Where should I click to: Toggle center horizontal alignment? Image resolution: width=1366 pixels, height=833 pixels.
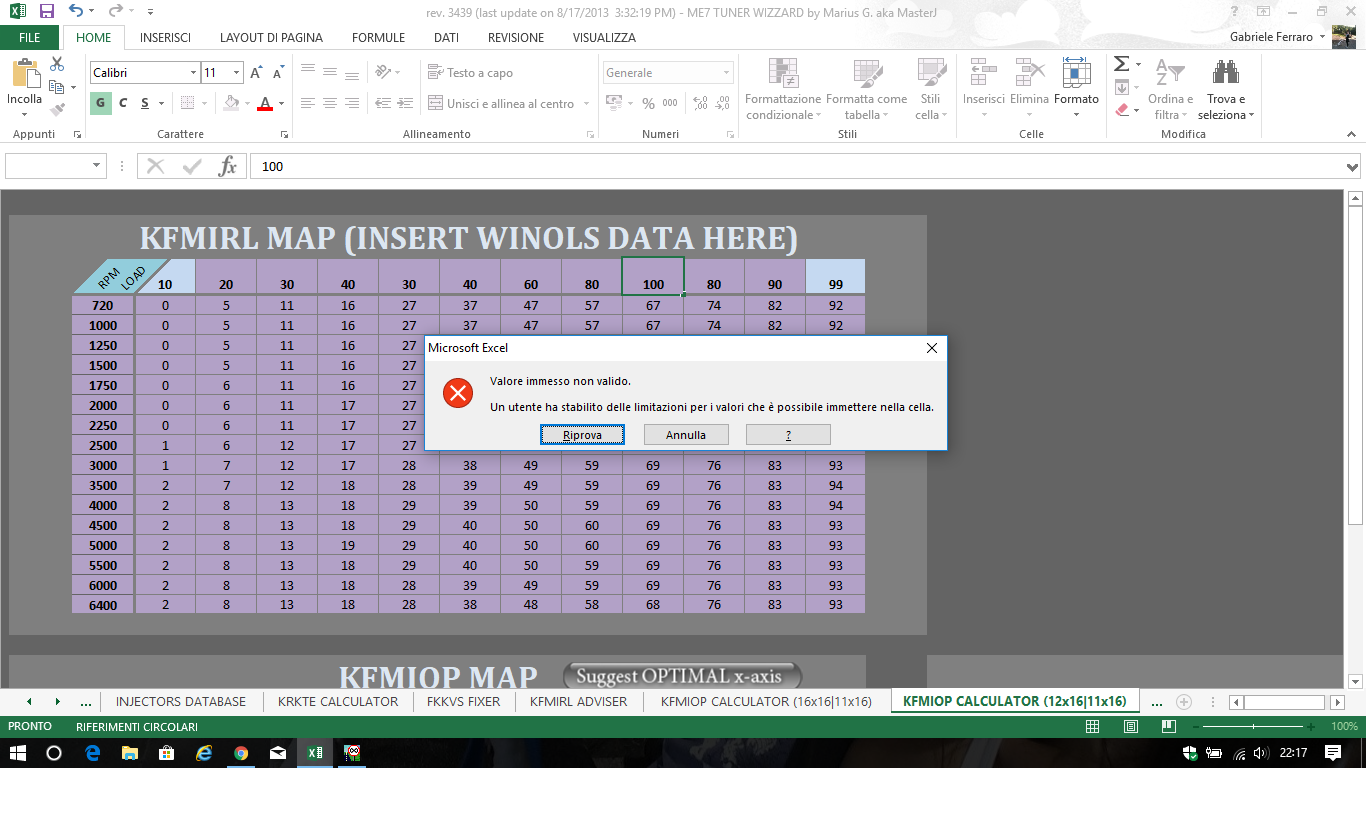pos(330,103)
